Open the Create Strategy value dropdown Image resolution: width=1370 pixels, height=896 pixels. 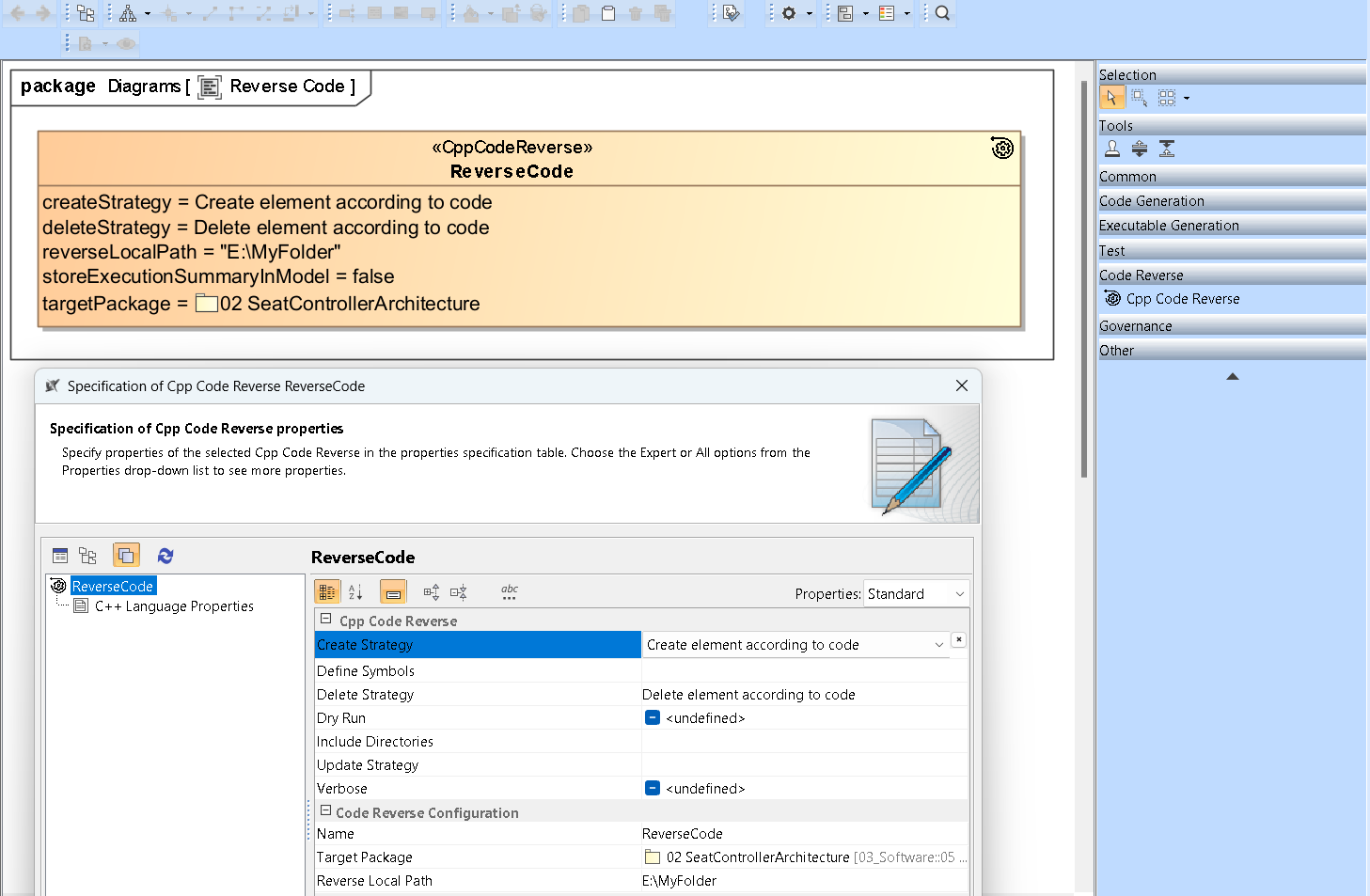[938, 645]
